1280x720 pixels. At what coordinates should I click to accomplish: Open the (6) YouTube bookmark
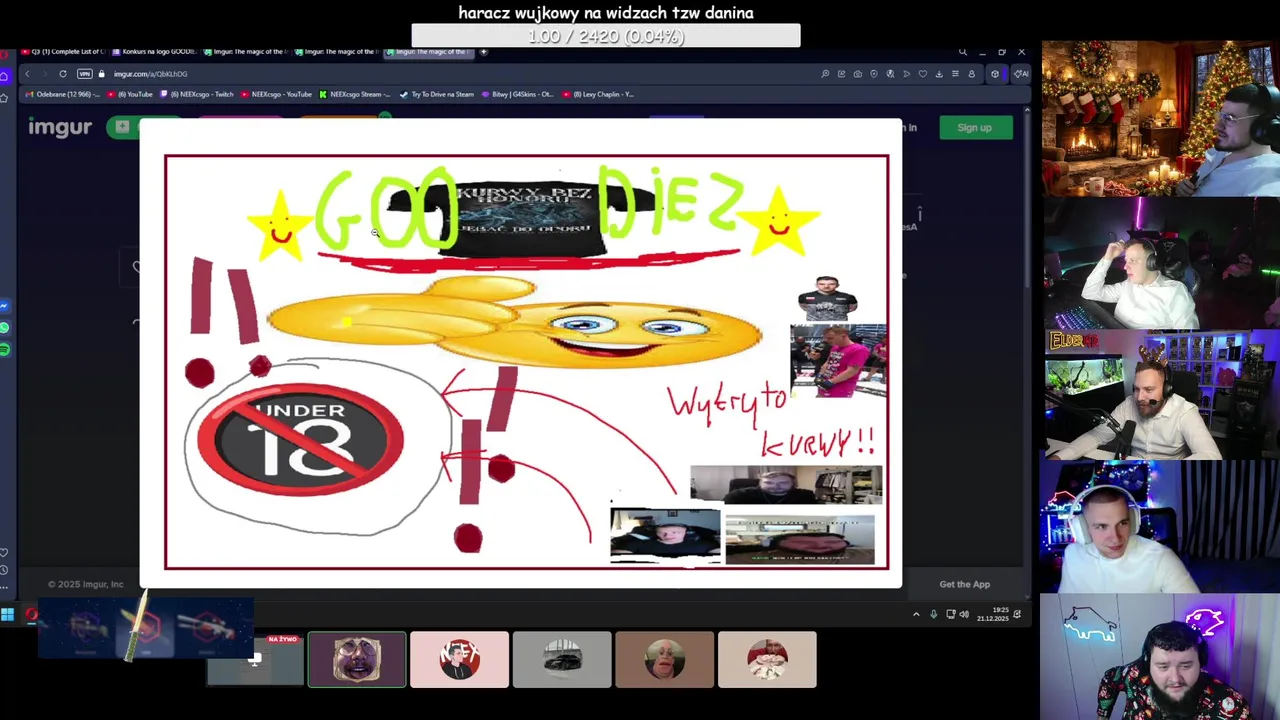click(130, 95)
